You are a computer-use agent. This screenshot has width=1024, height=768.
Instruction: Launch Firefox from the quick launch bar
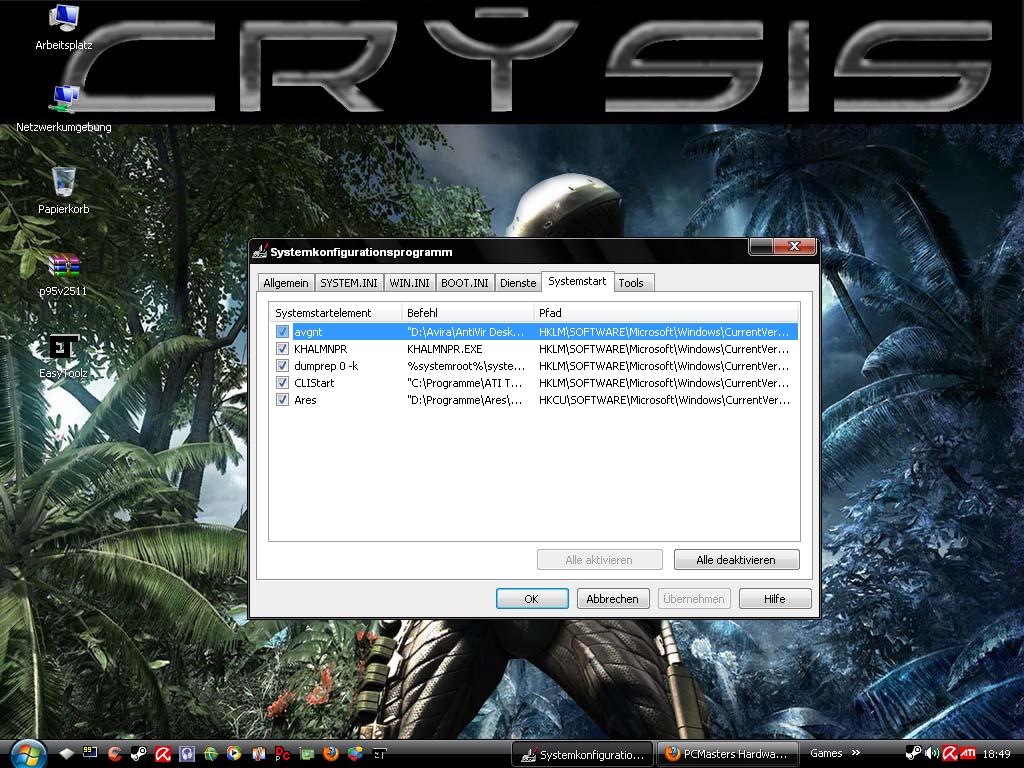click(330, 754)
